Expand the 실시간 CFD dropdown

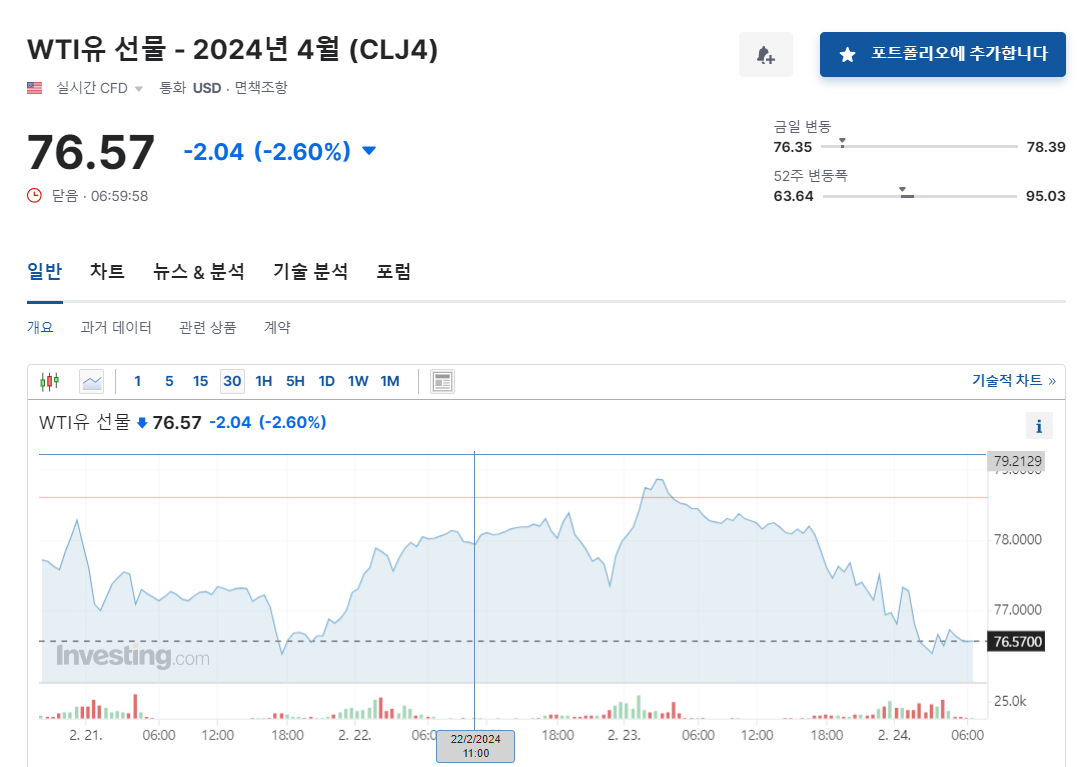pyautogui.click(x=136, y=87)
